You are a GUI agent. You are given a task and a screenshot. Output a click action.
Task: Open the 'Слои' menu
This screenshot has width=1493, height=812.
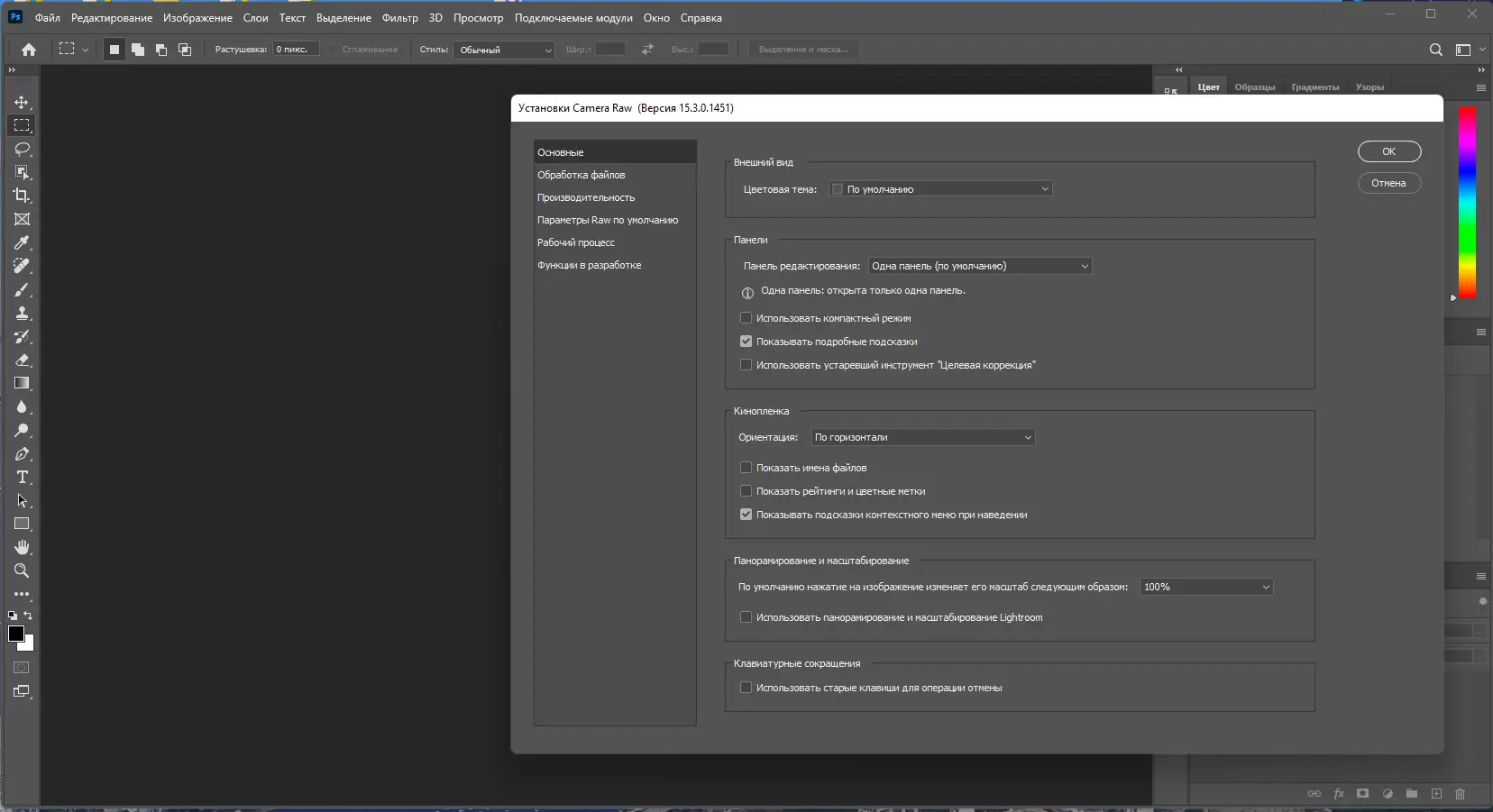click(x=255, y=18)
